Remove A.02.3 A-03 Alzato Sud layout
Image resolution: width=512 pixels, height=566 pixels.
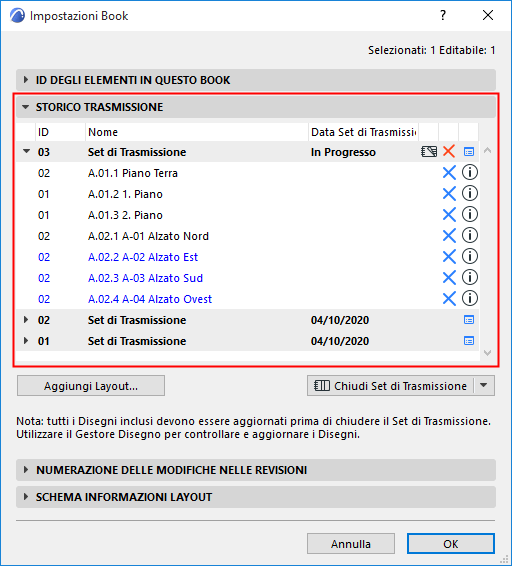click(449, 278)
